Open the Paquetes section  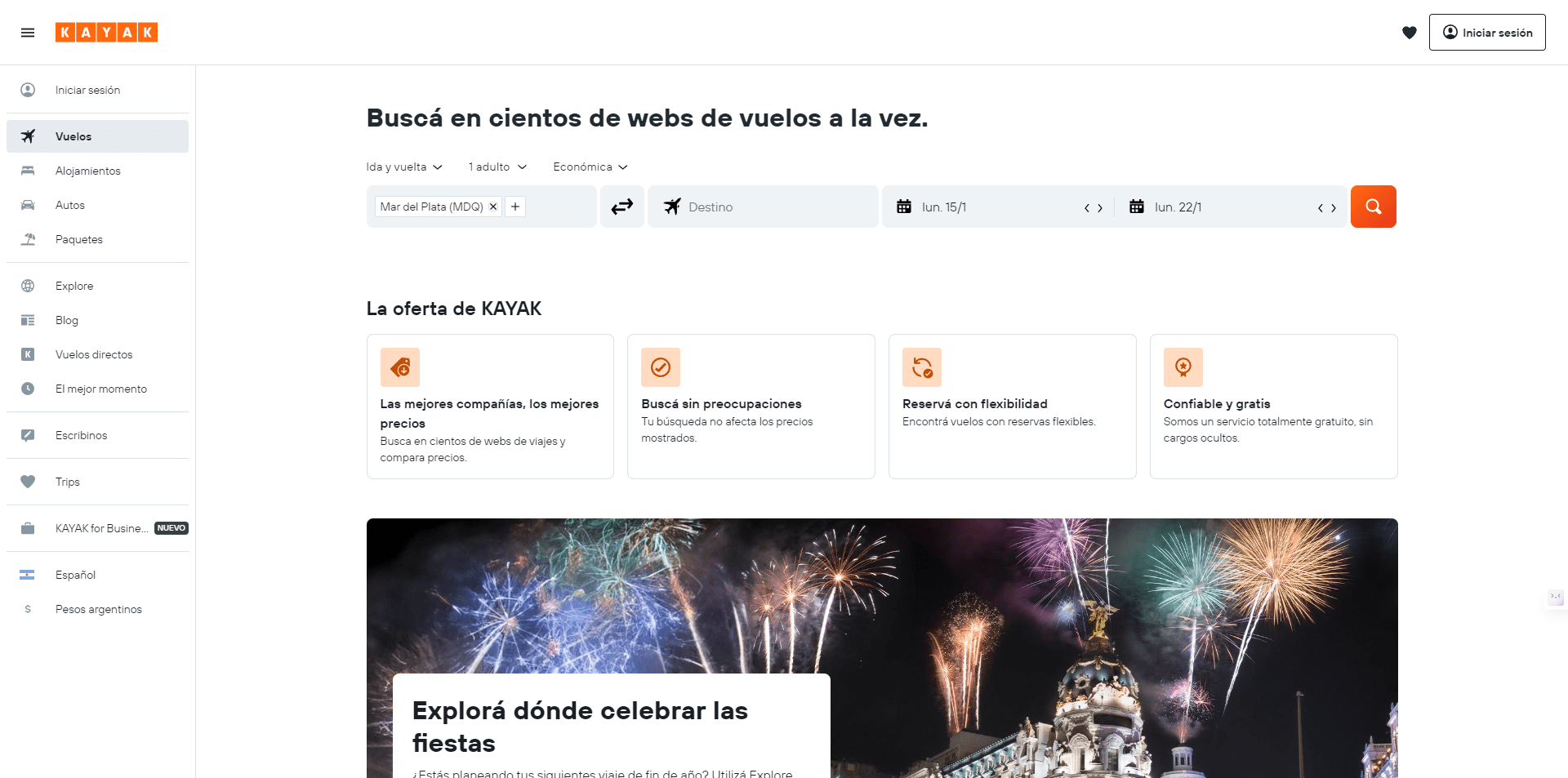78,239
